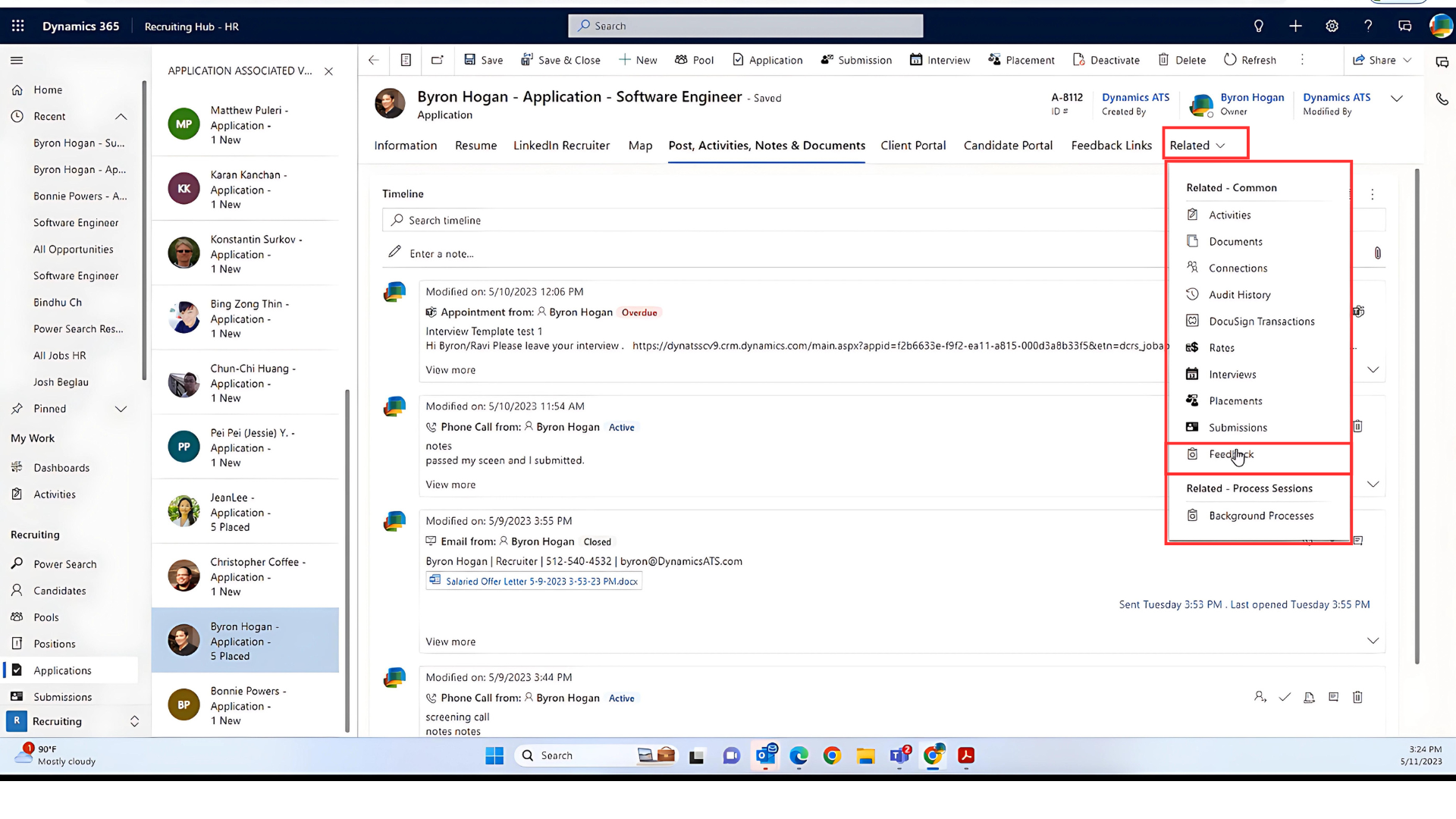Open the help question mark icon

(1368, 26)
